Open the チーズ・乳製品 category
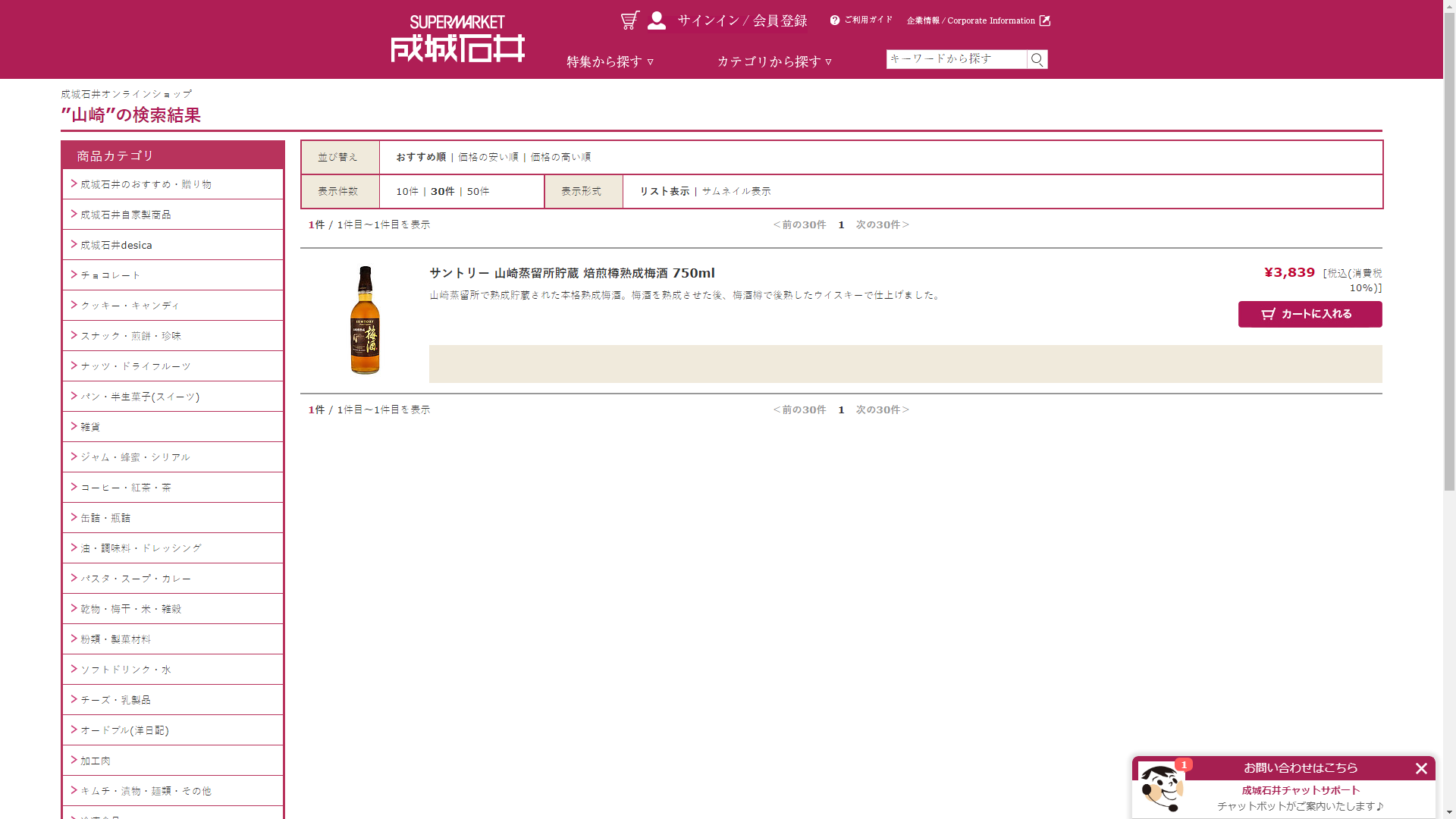 click(115, 700)
